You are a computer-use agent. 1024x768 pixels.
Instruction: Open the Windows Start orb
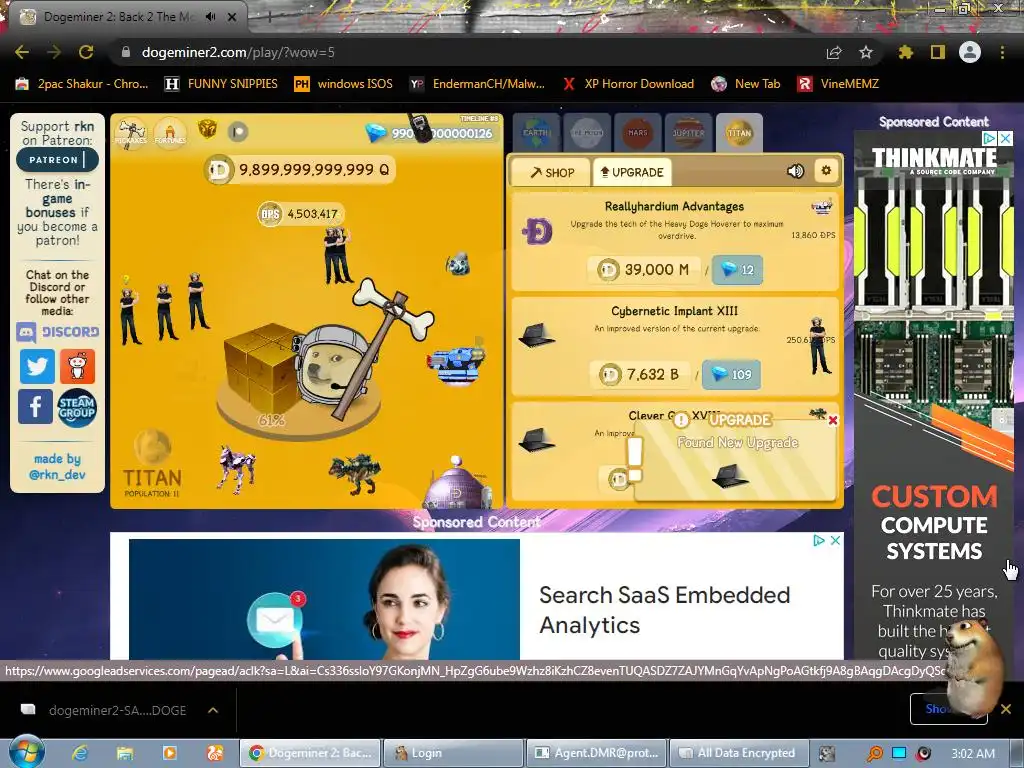[26, 752]
